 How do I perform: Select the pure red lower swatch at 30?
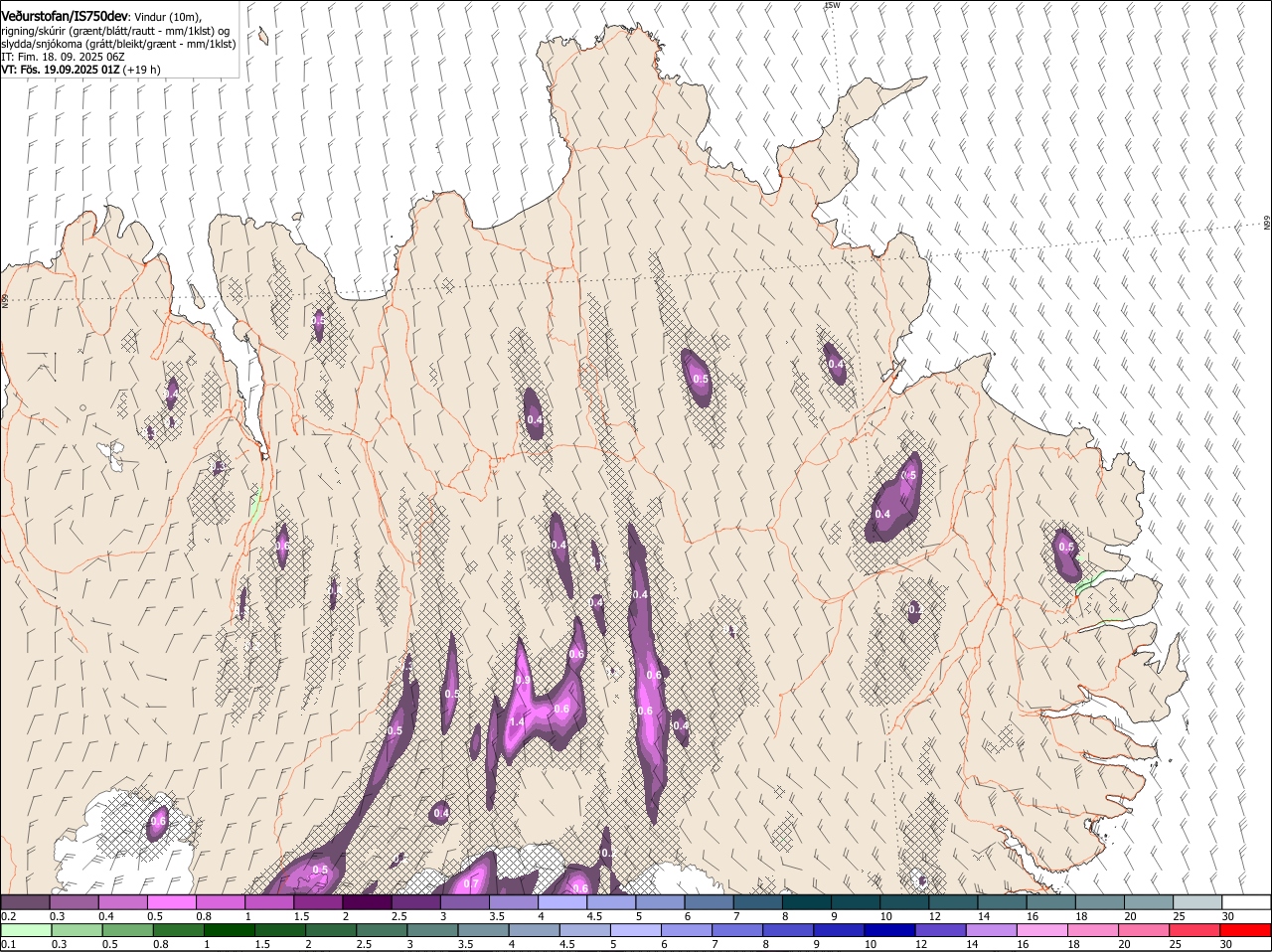(1245, 930)
